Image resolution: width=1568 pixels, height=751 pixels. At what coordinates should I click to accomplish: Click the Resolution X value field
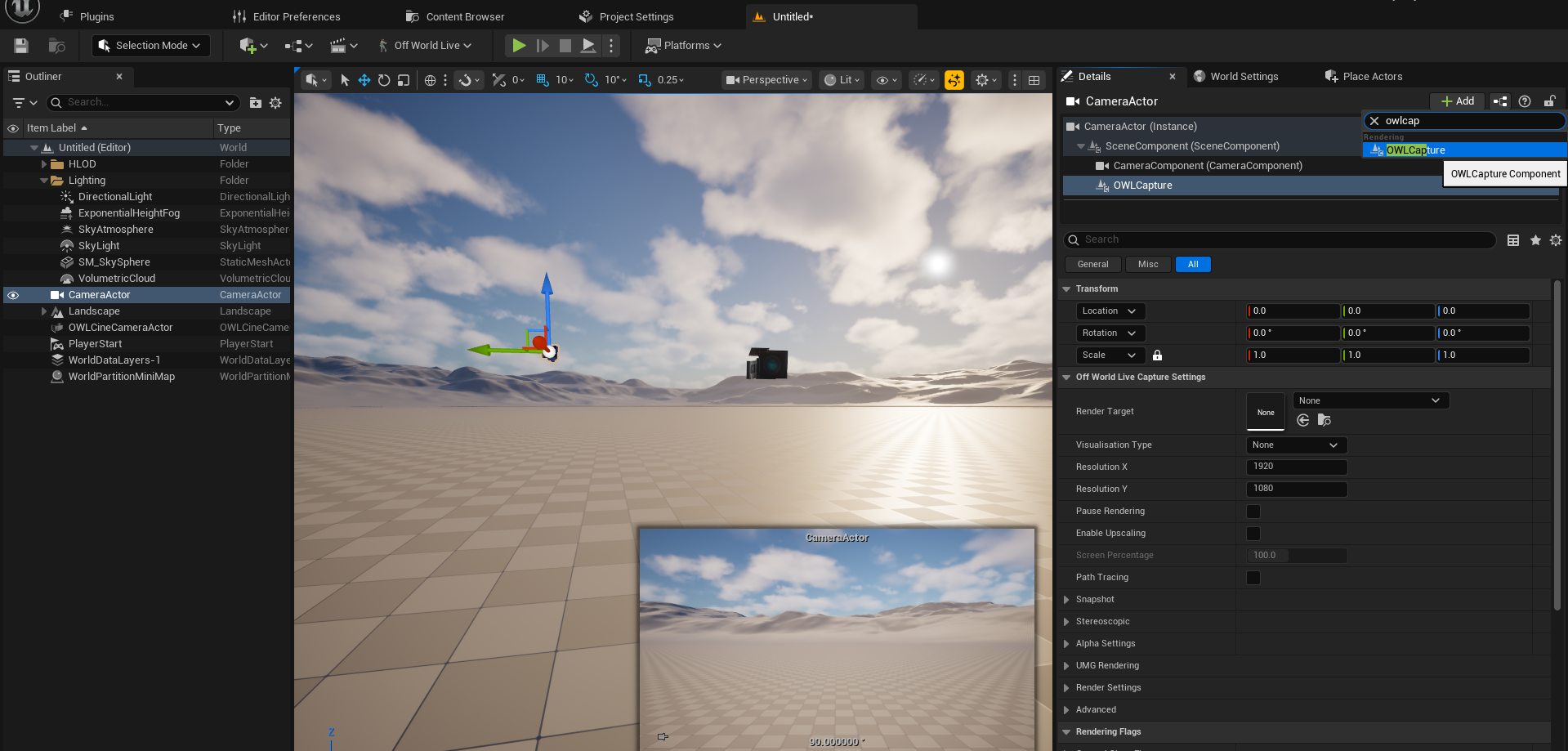click(x=1296, y=467)
